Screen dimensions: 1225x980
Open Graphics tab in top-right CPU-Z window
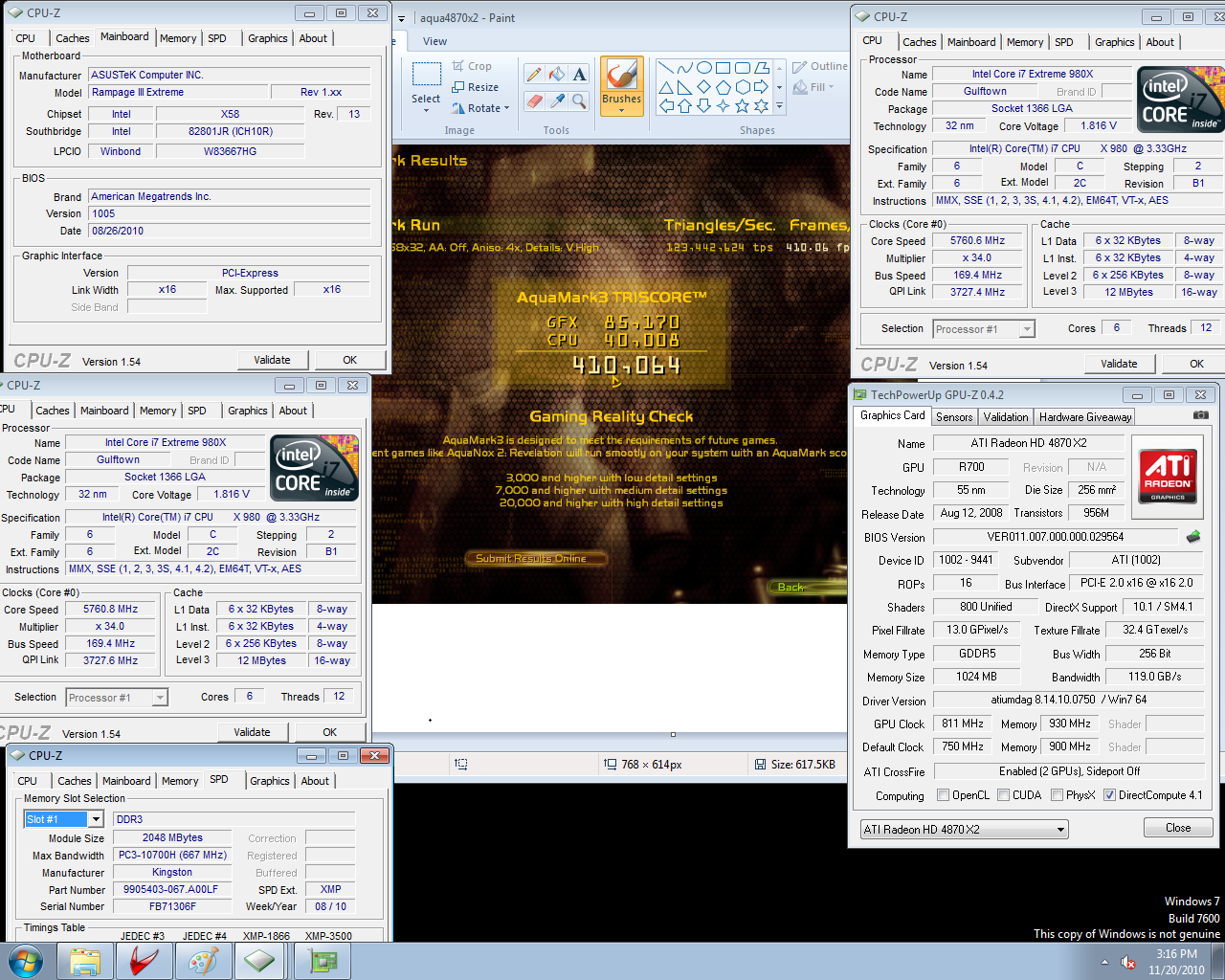point(1115,42)
